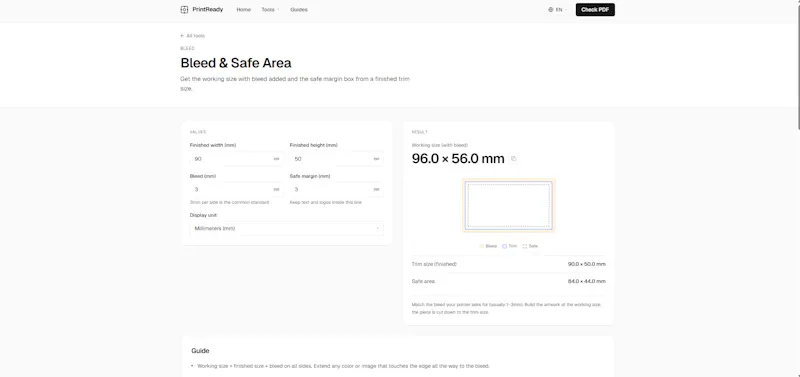Click the 'Working size (with bleed)' label

click(440, 145)
